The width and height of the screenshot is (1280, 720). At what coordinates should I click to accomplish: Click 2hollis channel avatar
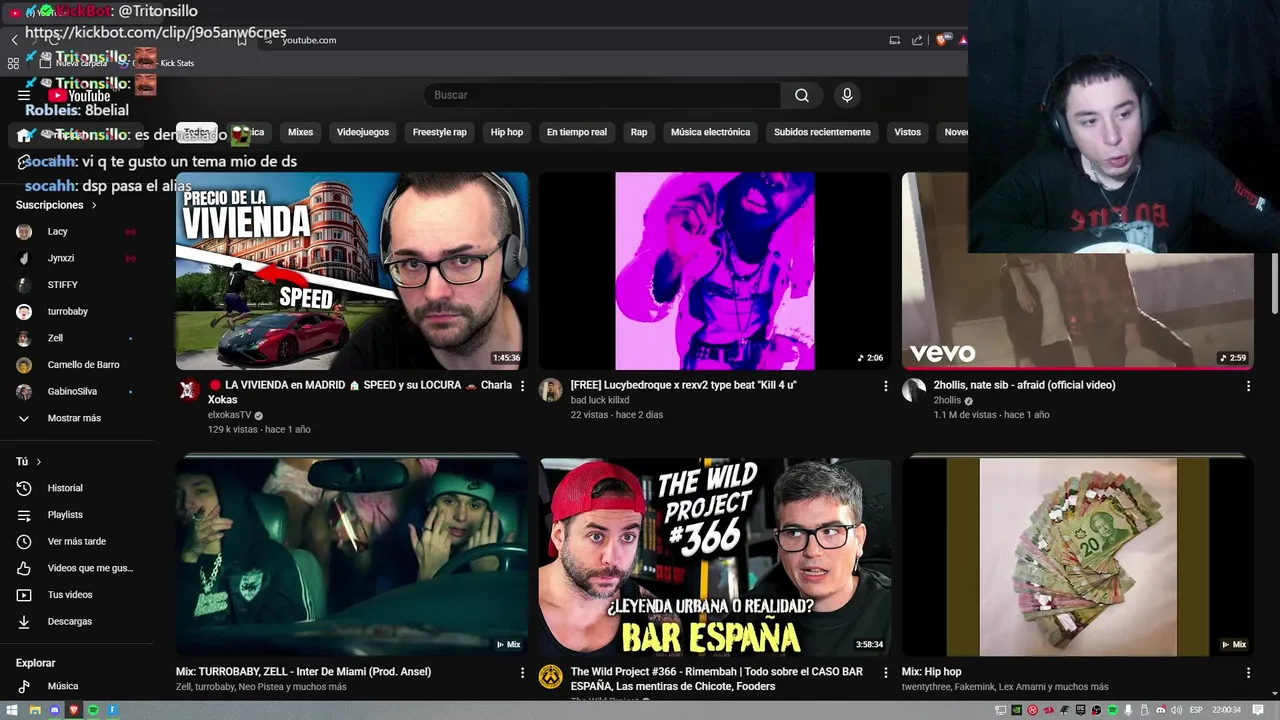point(914,390)
